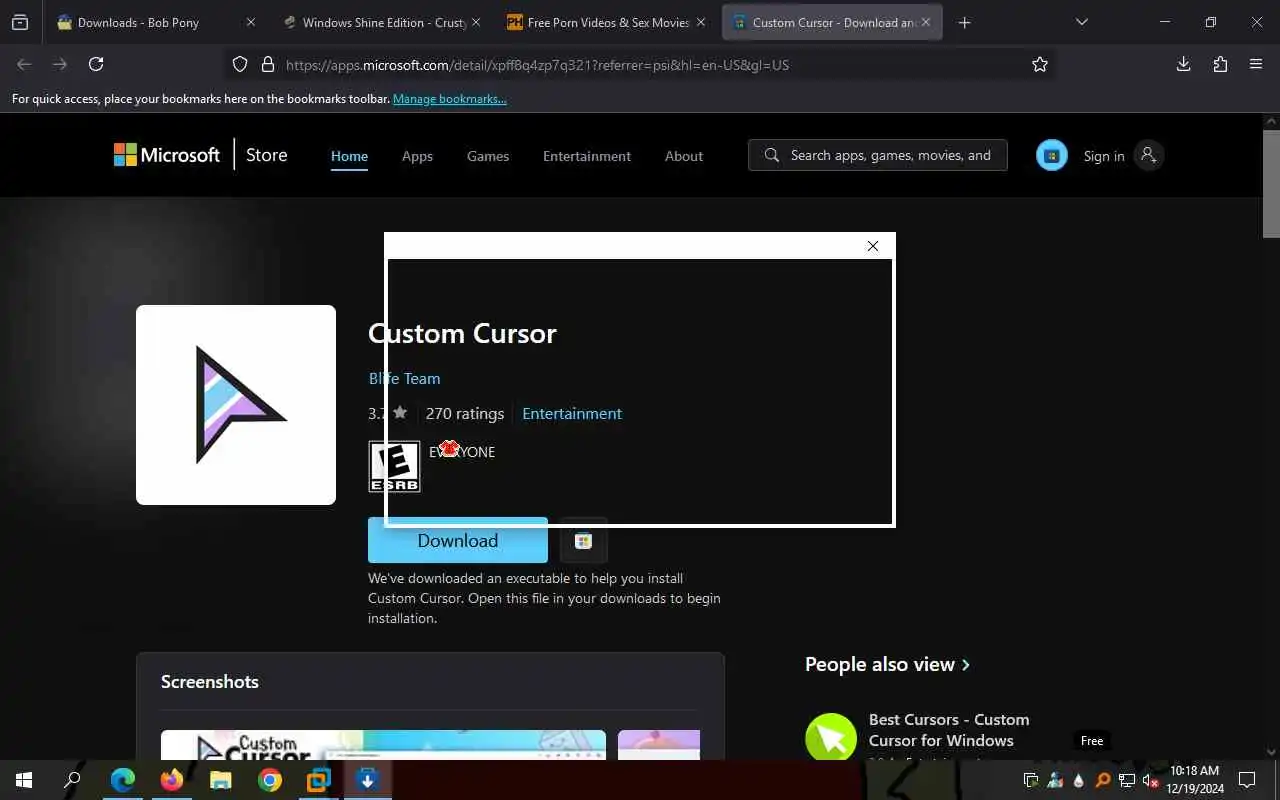Click the Custom Cursor app logo
1280x800 pixels.
pyautogui.click(x=236, y=405)
